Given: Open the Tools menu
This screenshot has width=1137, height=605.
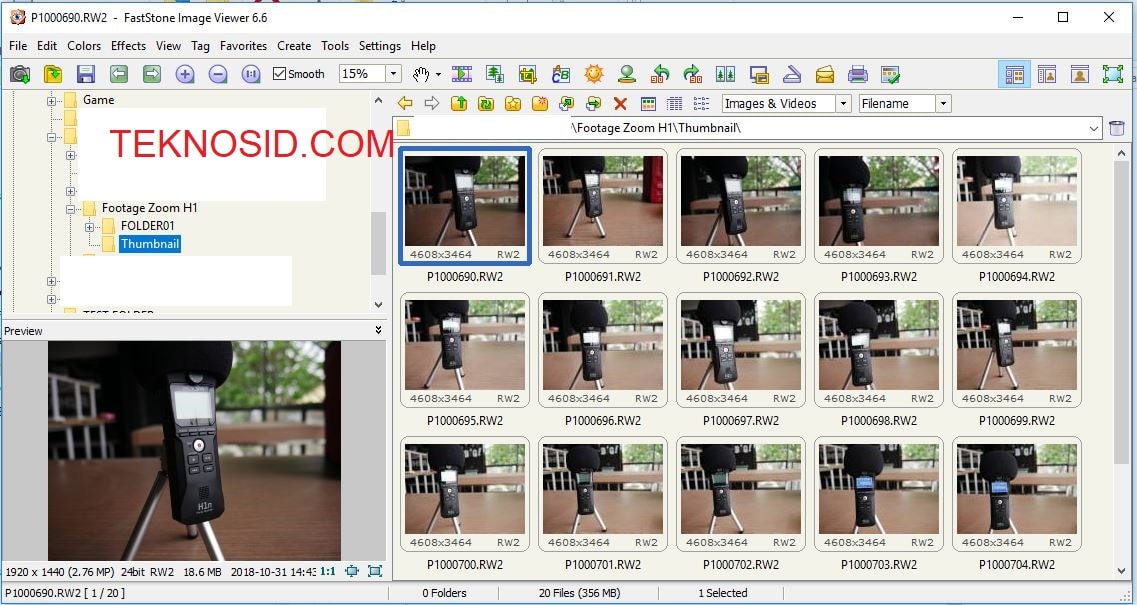Looking at the screenshot, I should pos(335,46).
